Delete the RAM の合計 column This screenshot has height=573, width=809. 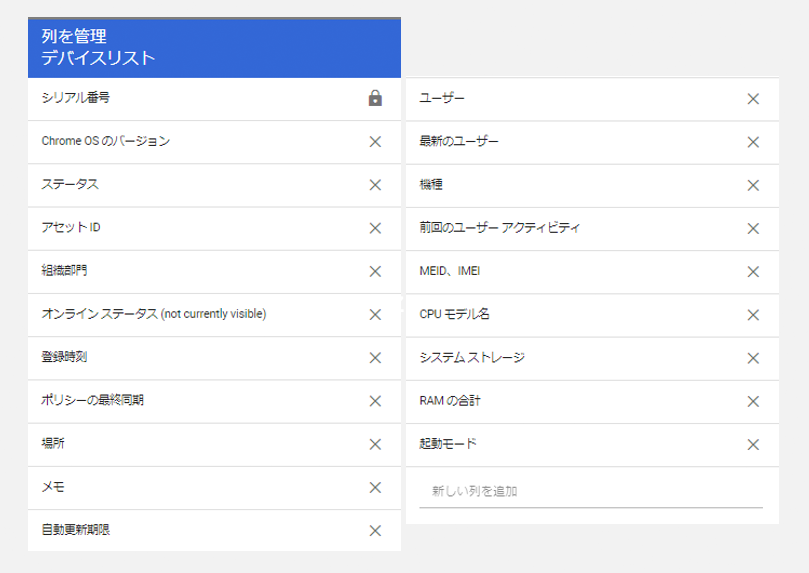[753, 401]
